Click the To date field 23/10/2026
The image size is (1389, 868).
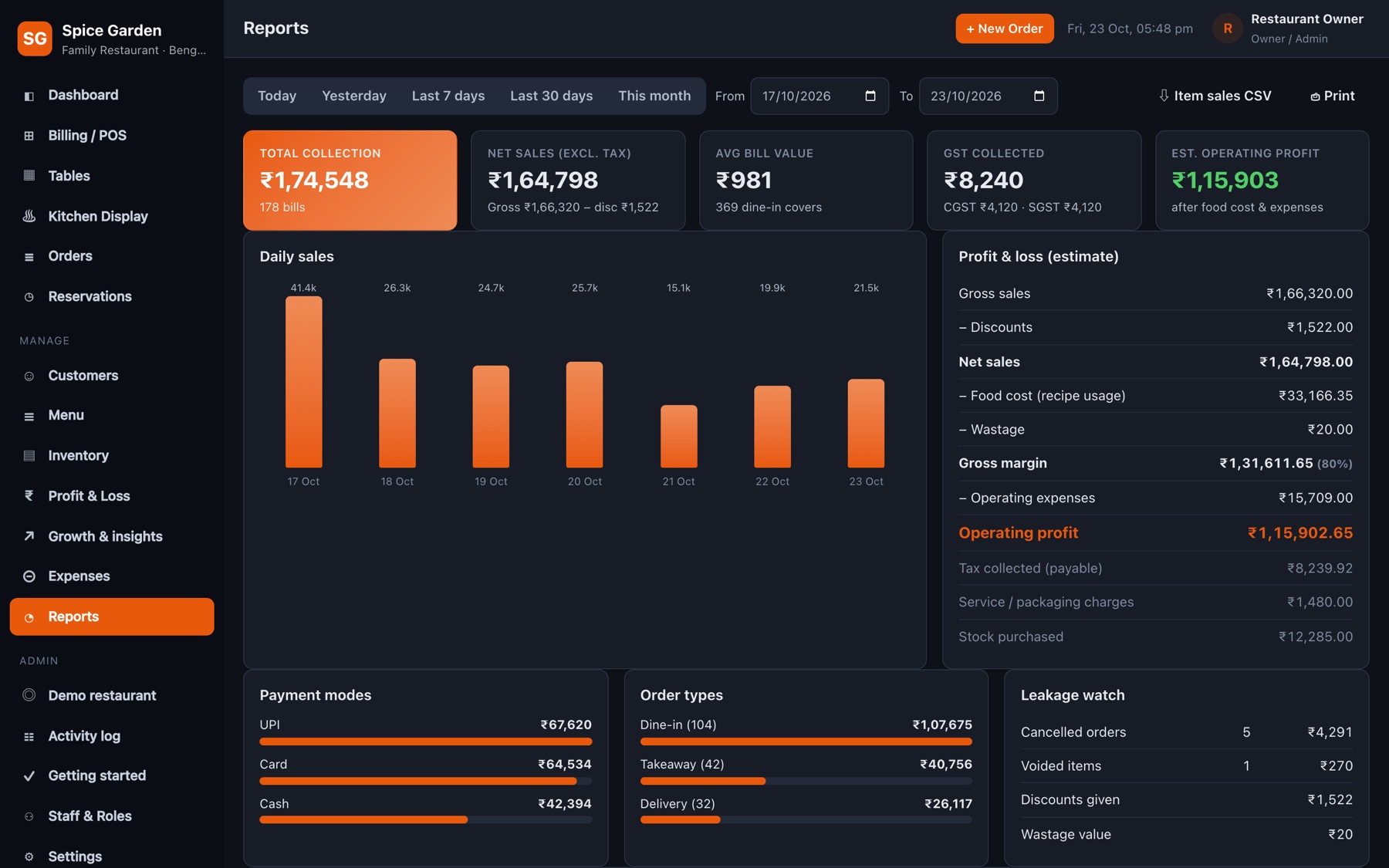pyautogui.click(x=988, y=96)
